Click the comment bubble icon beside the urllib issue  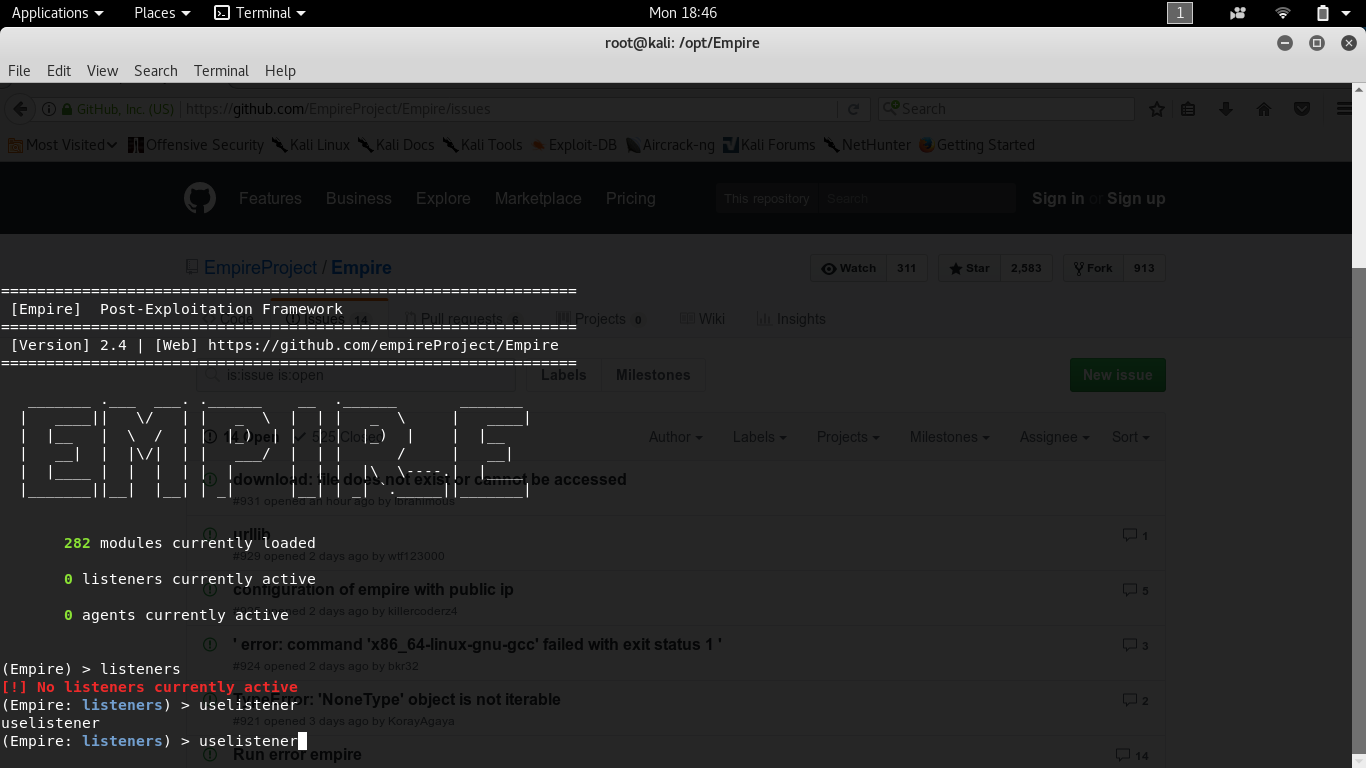[x=1129, y=535]
